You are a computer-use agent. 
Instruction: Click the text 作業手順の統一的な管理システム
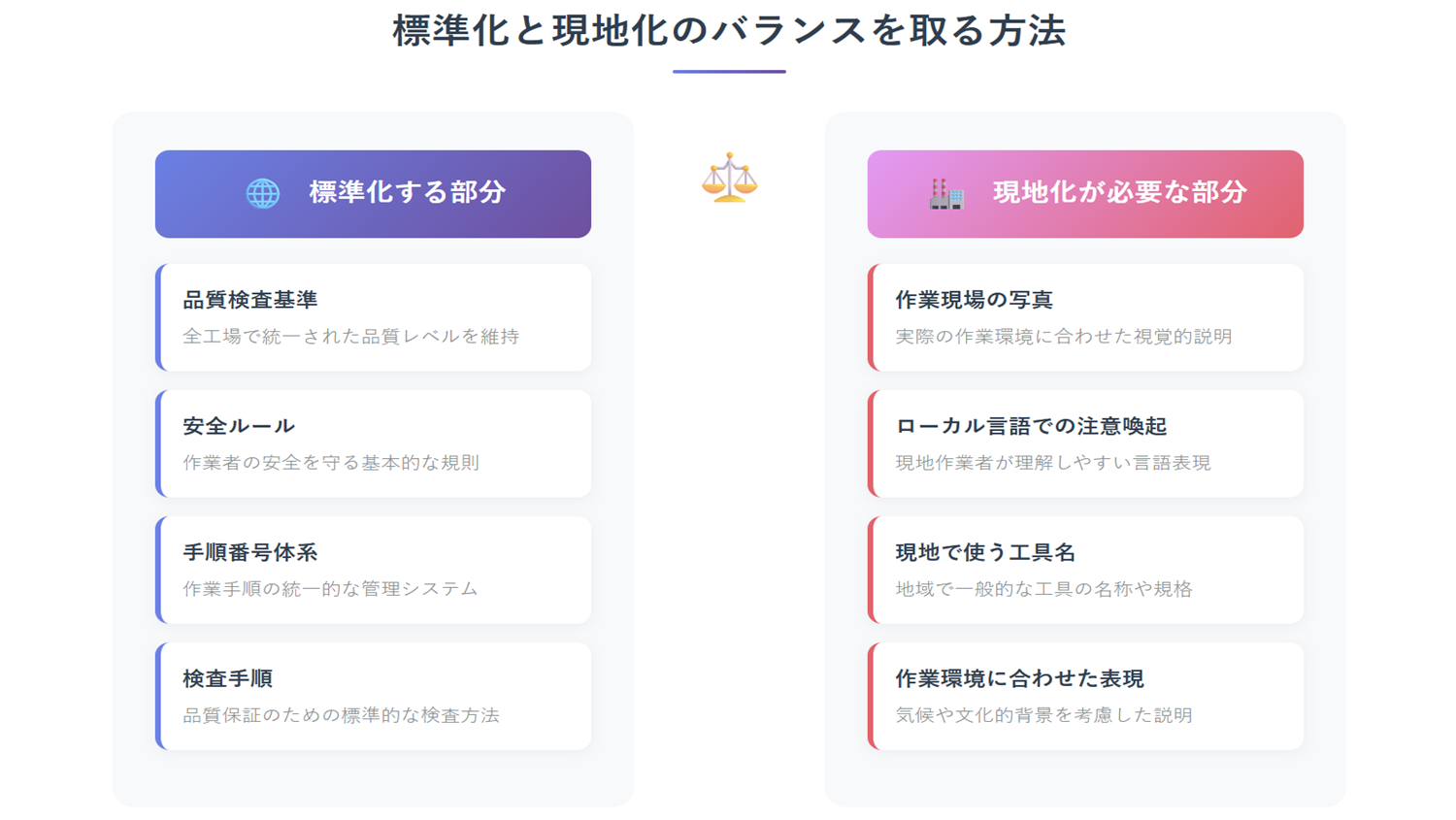pos(330,589)
